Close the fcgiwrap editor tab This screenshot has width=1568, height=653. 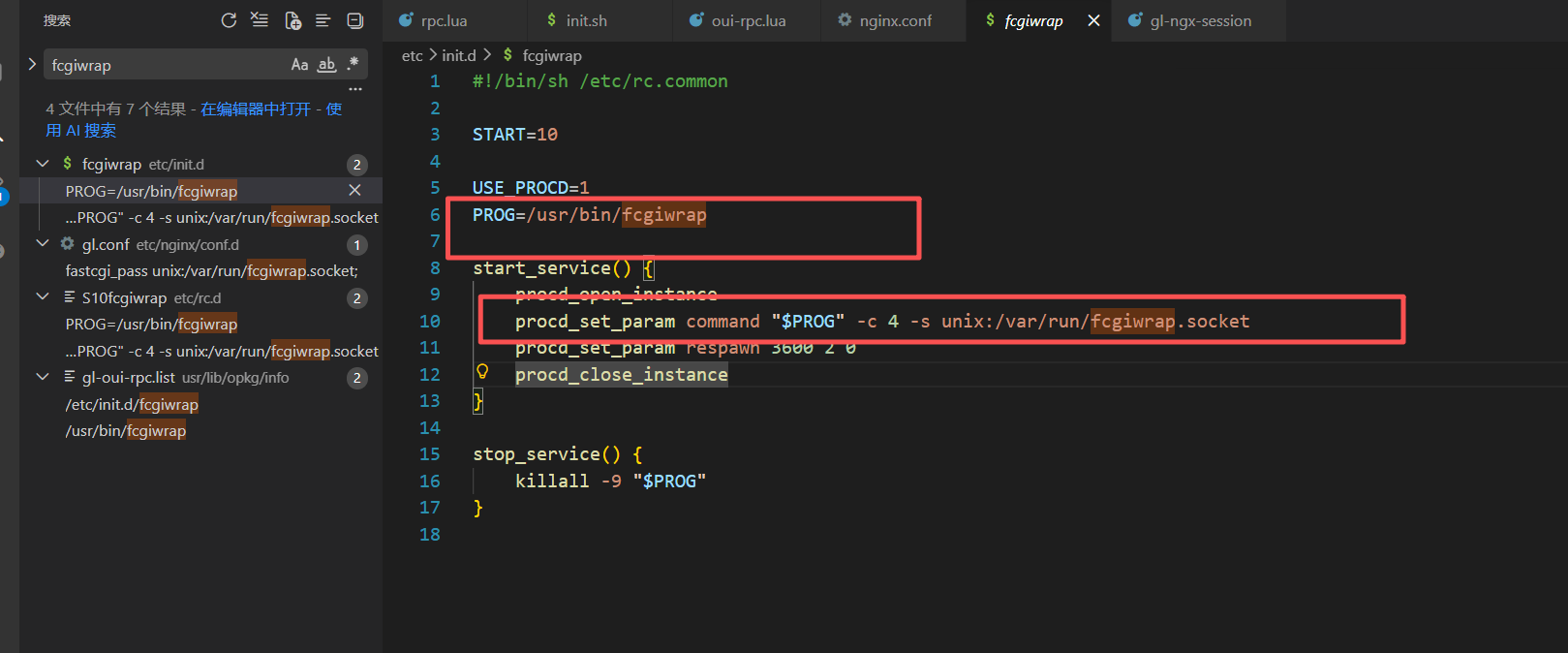[1093, 20]
